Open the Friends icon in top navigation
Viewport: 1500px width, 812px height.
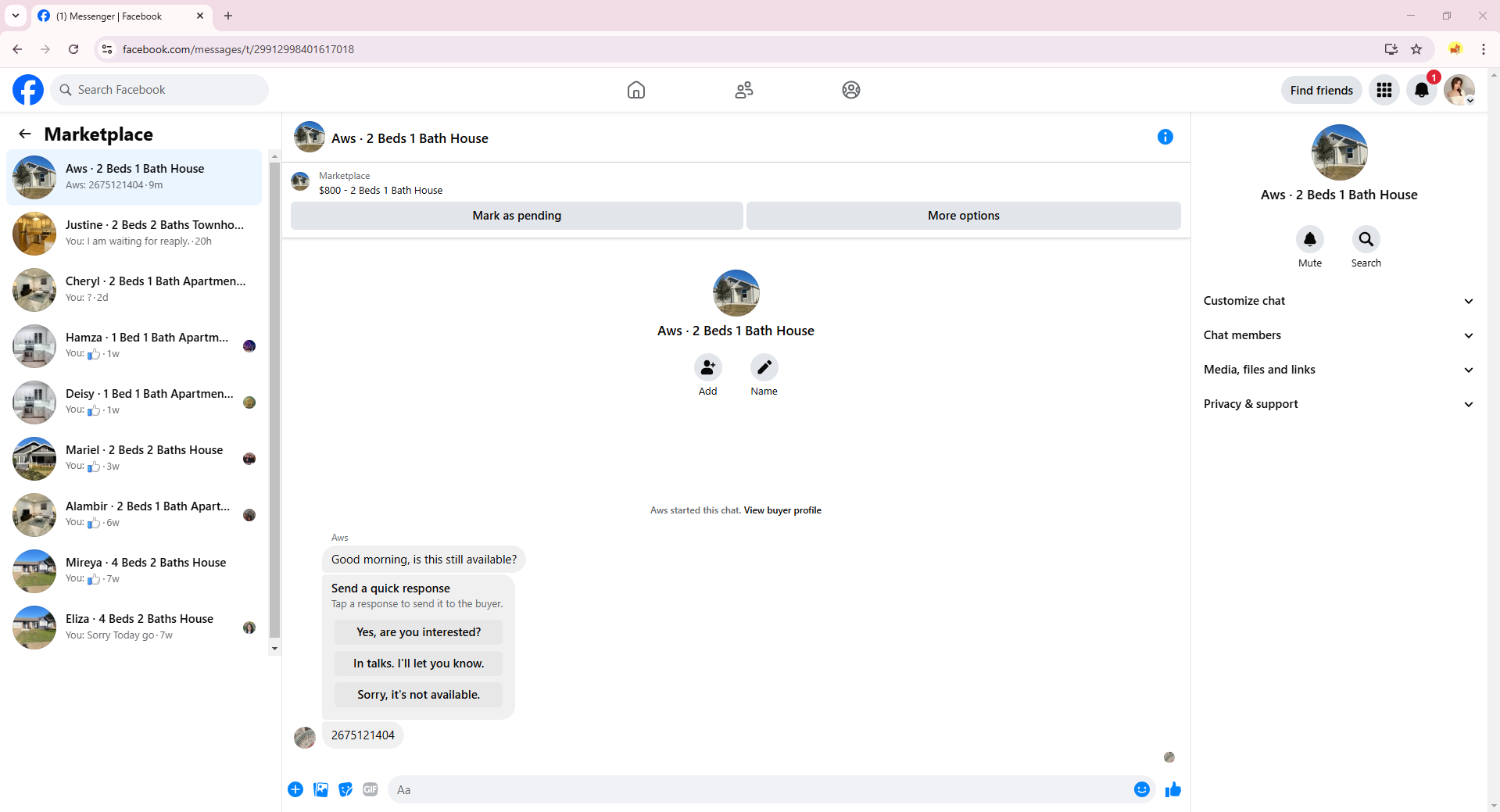[744, 90]
